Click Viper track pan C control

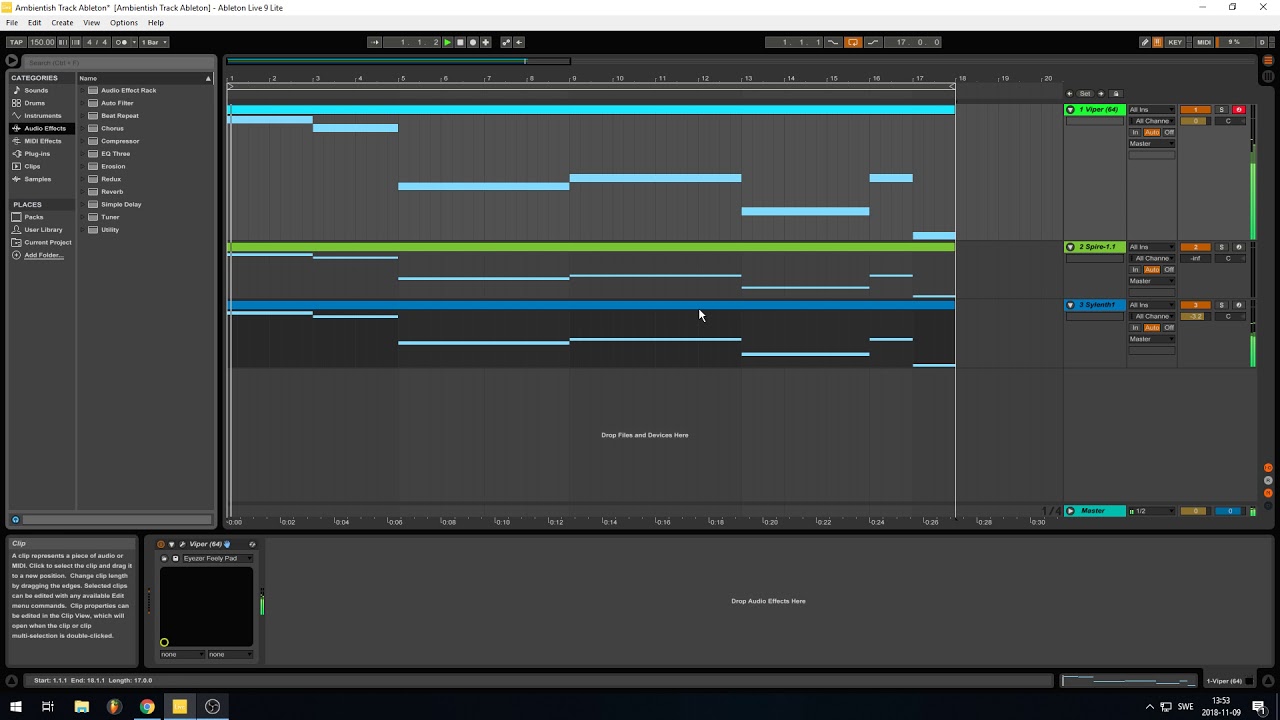(x=1229, y=121)
